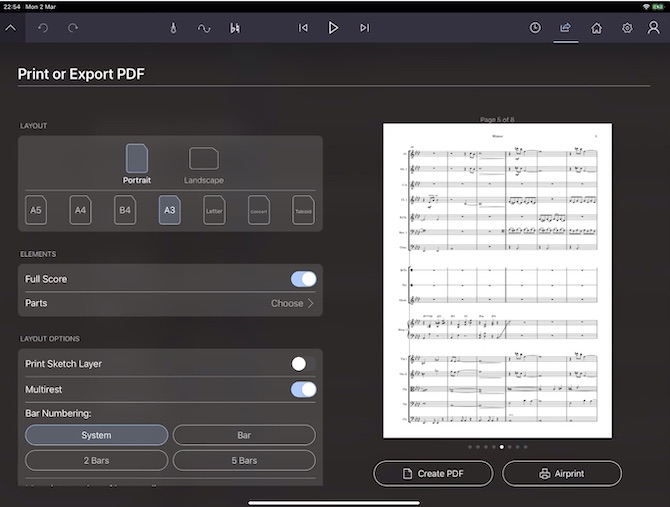Set bar numbering to System

coord(97,435)
